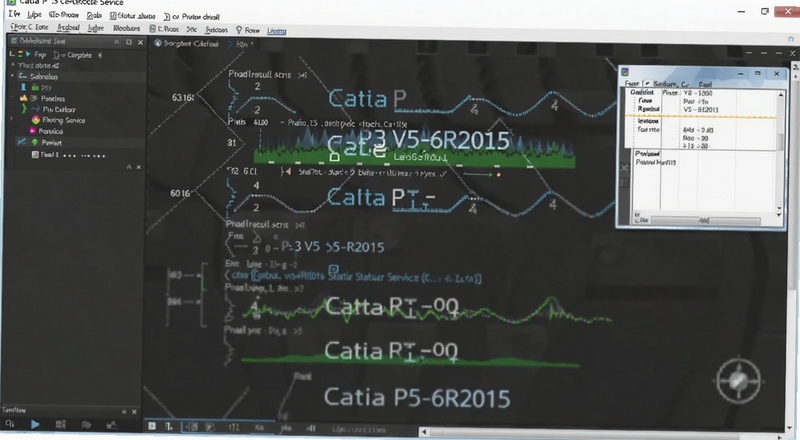Viewport: 800px width, 440px height.
Task: Toggle the framed icon pair in bottom viewport bar
Action: click(x=199, y=427)
